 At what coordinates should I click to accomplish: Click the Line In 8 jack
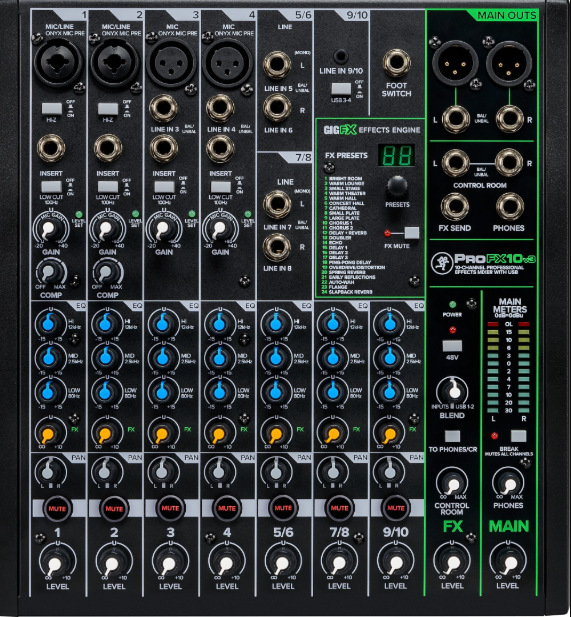coord(277,247)
